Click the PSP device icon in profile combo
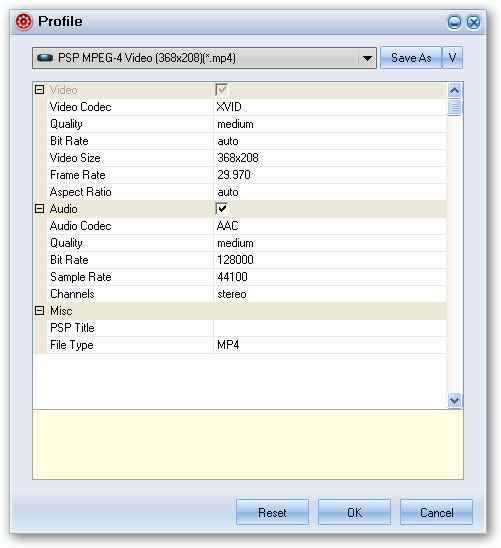The width and height of the screenshot is (501, 548). click(x=45, y=58)
